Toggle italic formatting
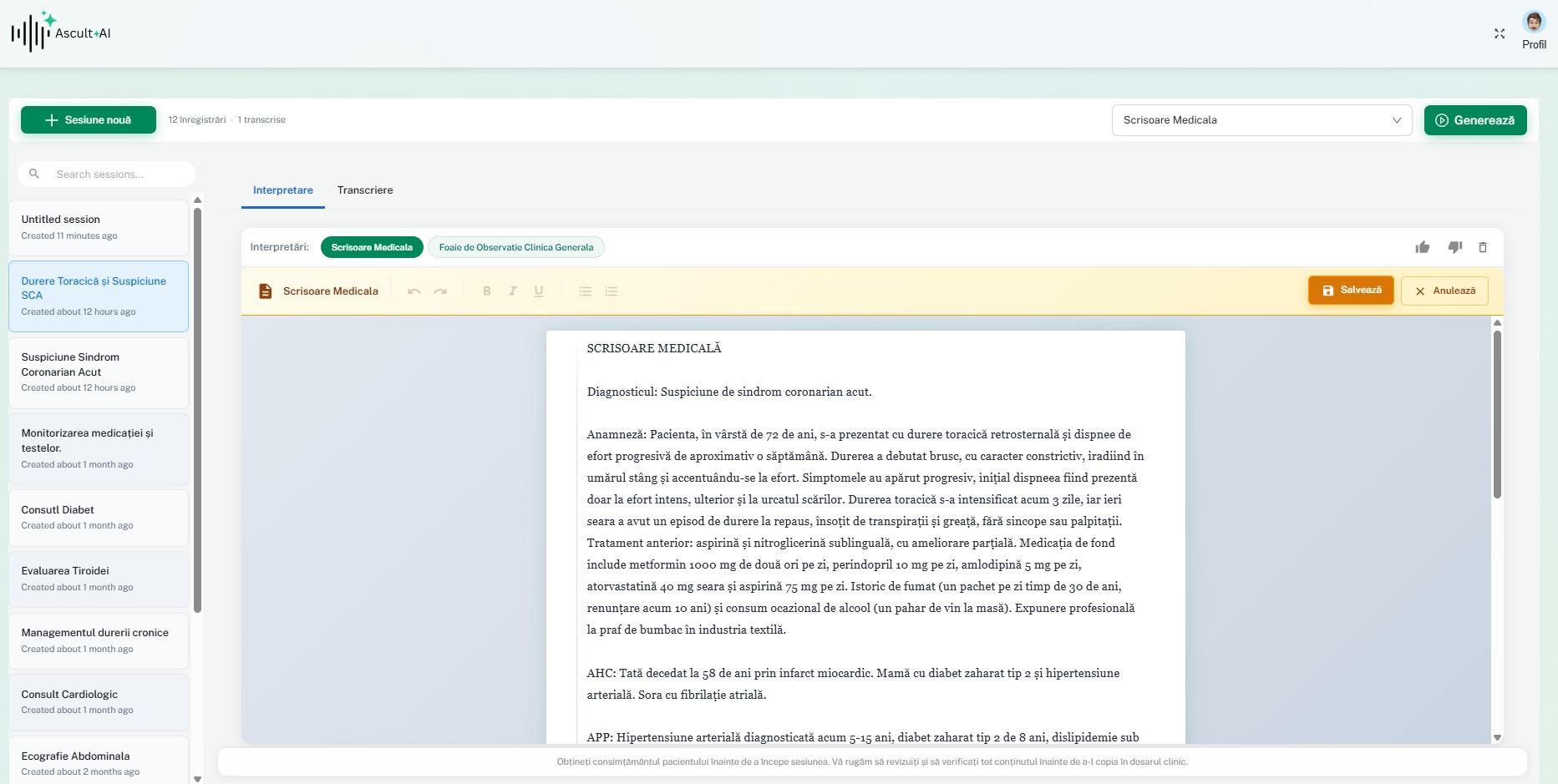1558x784 pixels. [x=513, y=291]
